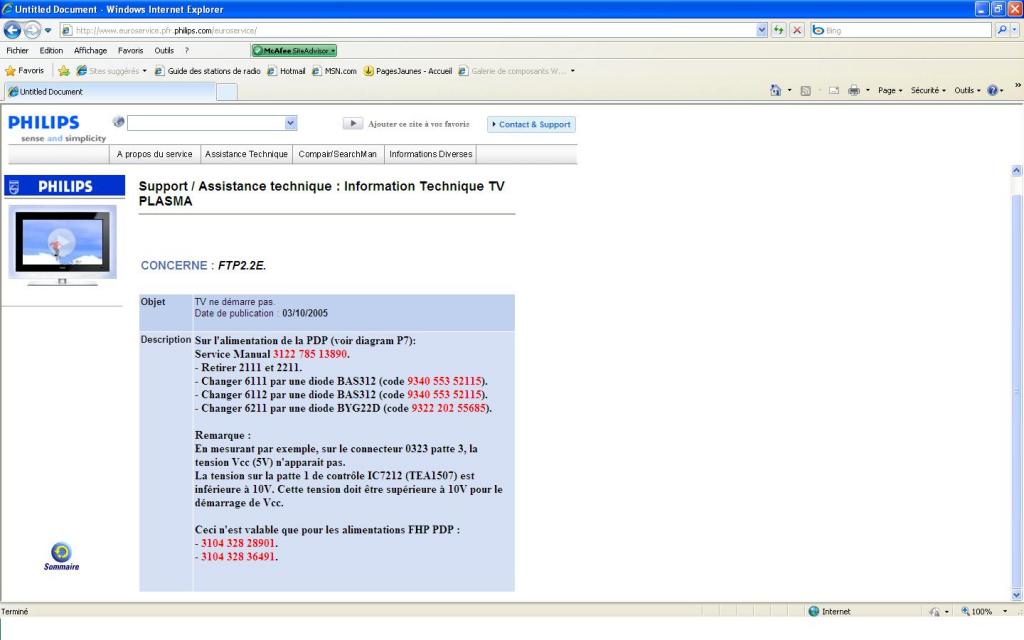Image resolution: width=1024 pixels, height=640 pixels.
Task: Stop page loading with the red X
Action: click(797, 30)
